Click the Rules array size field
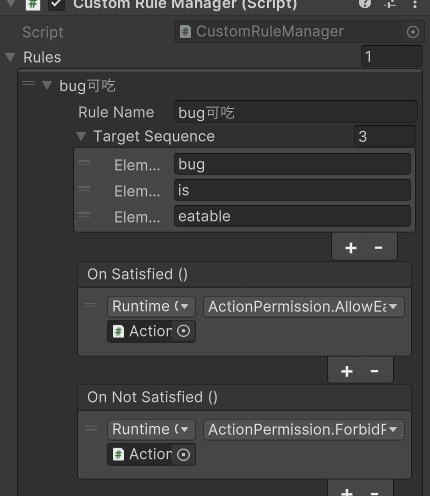 (392, 57)
